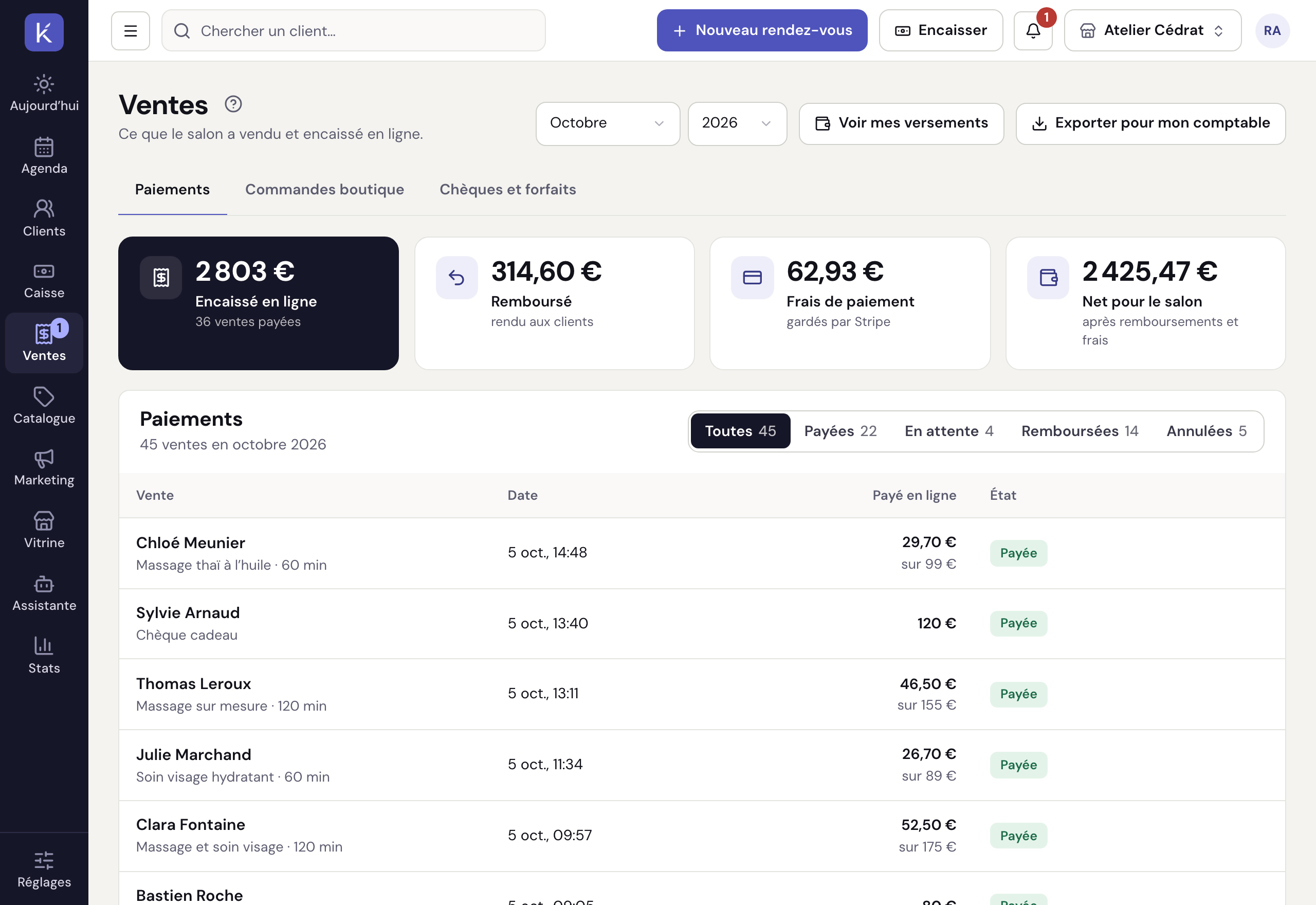Filter payments by Remboursées 14
The height and width of the screenshot is (905, 1316).
pyautogui.click(x=1080, y=431)
